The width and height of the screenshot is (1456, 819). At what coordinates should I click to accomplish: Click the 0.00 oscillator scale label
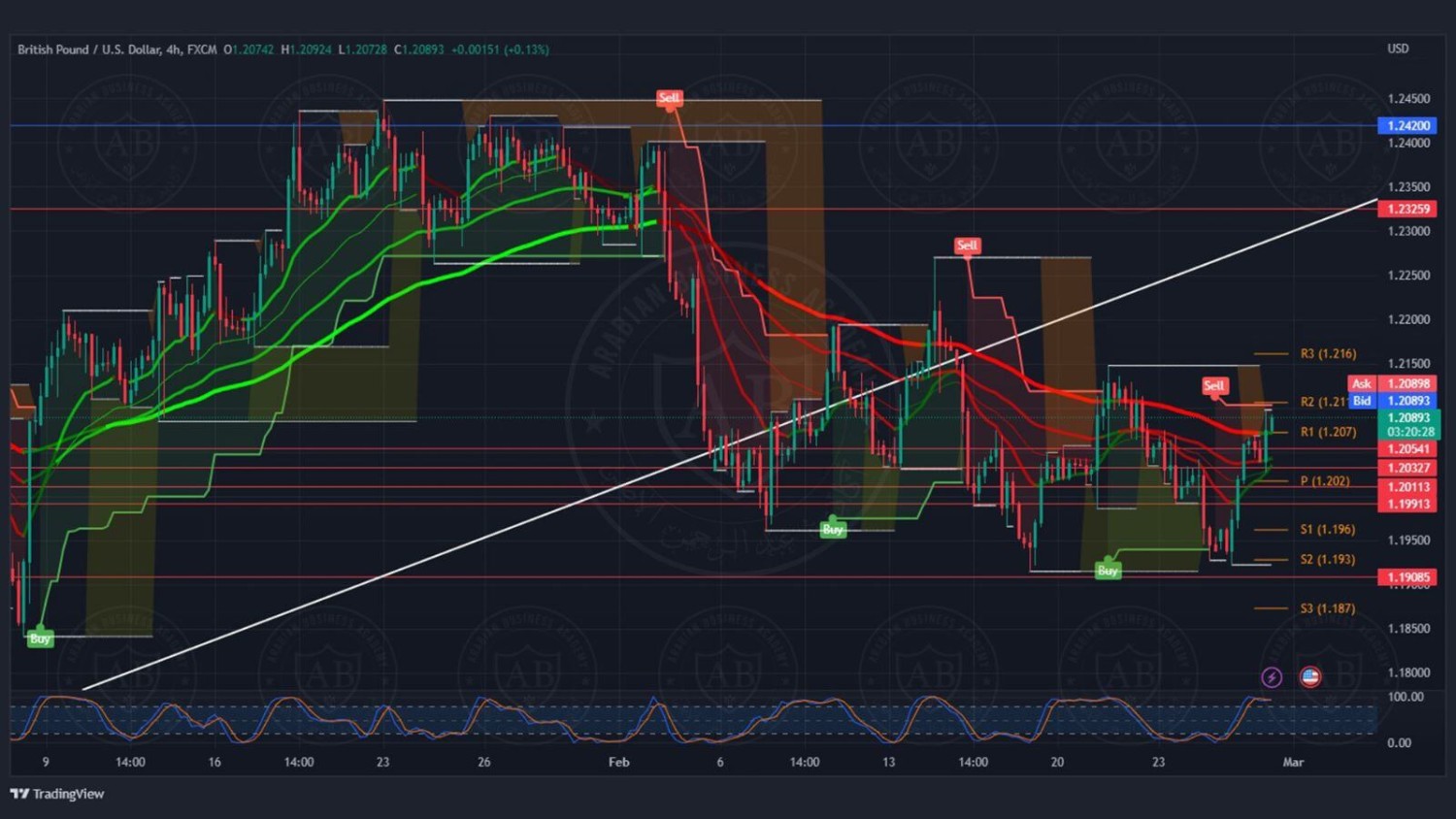(1399, 743)
